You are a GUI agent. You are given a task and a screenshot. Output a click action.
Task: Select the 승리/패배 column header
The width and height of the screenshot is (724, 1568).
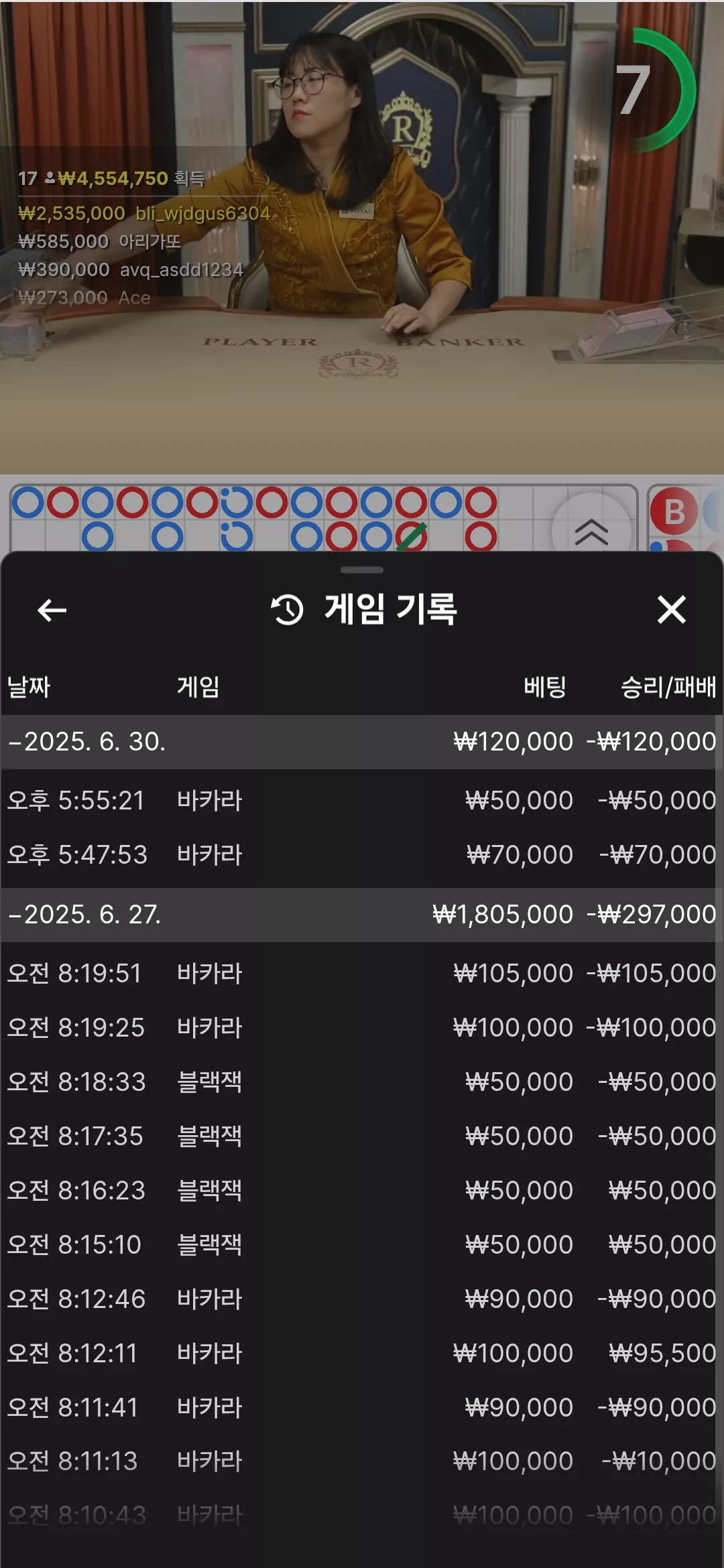(x=668, y=687)
